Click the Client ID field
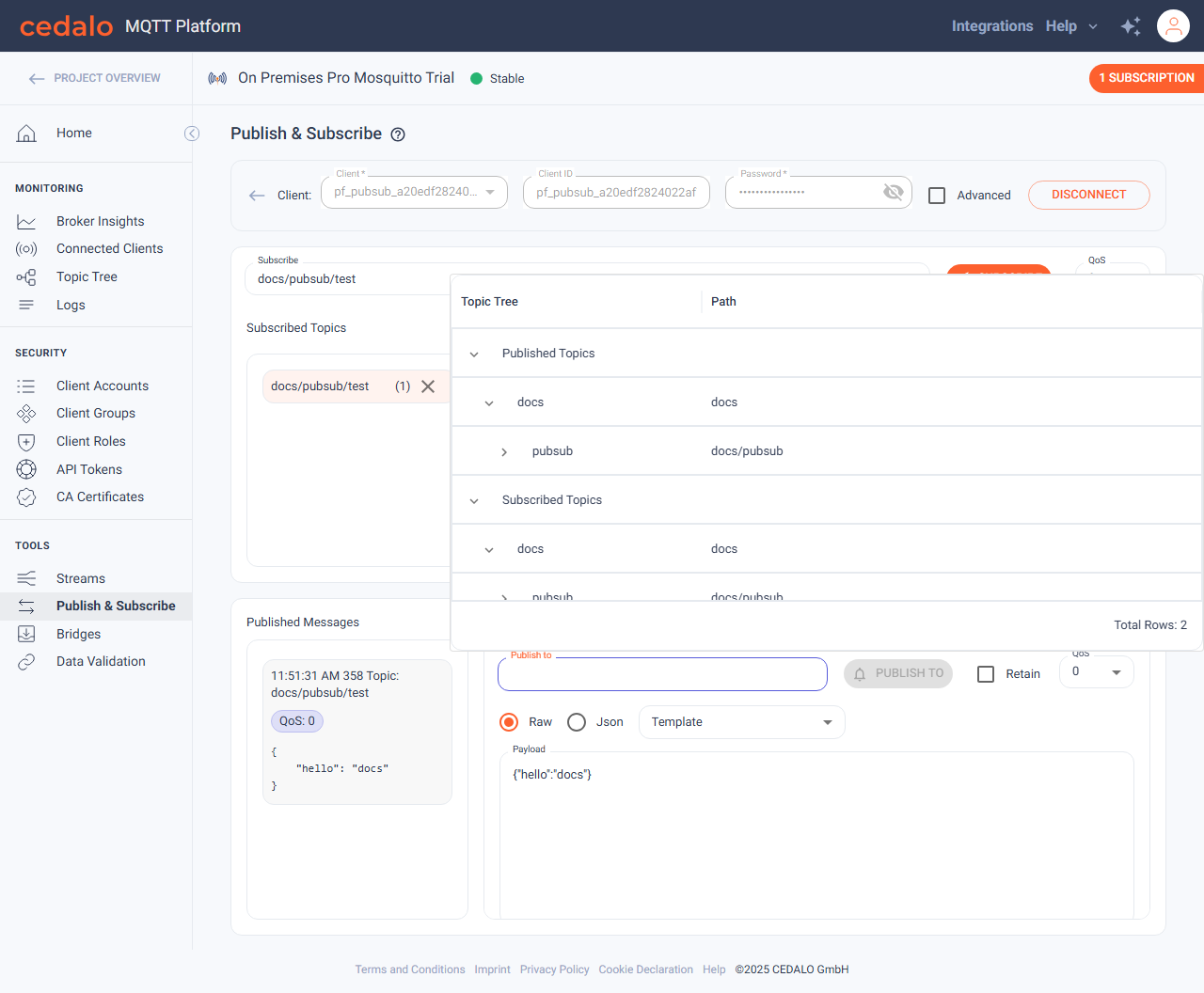Screen dimensions: 1204x993 [616, 192]
